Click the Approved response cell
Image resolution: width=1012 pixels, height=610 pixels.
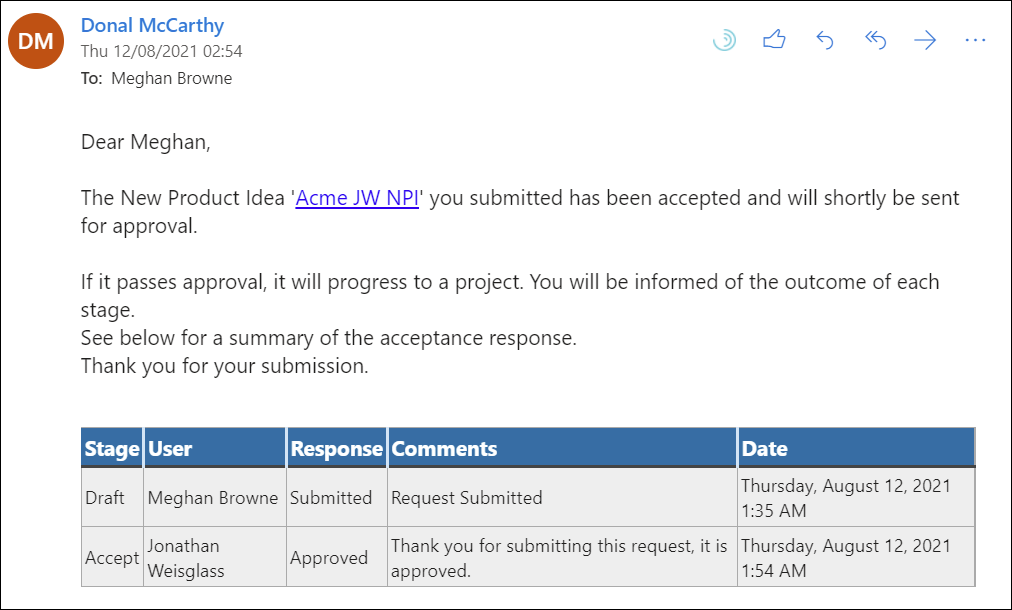pyautogui.click(x=329, y=558)
